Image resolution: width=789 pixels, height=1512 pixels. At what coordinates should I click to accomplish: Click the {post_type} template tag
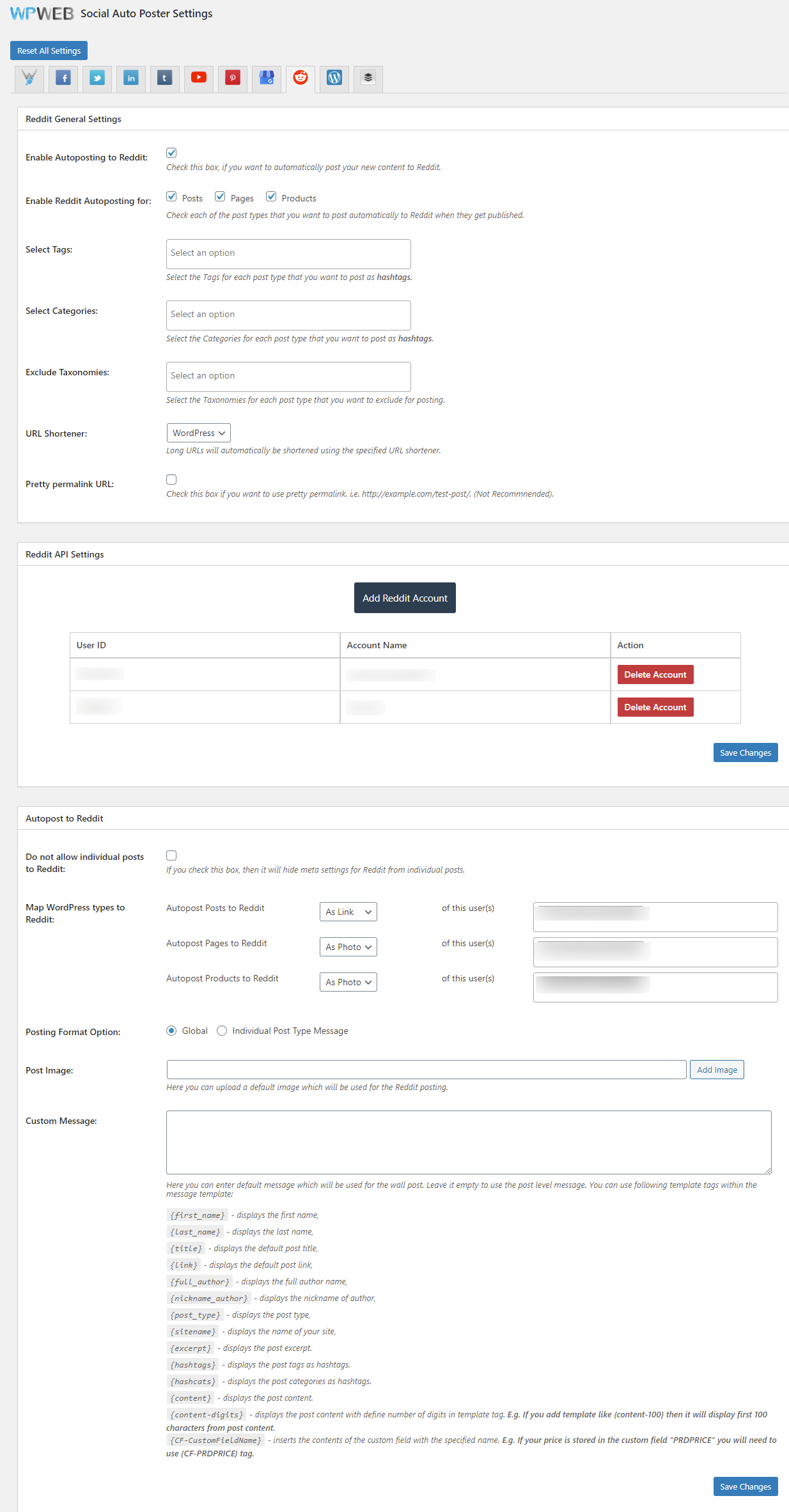(195, 1315)
